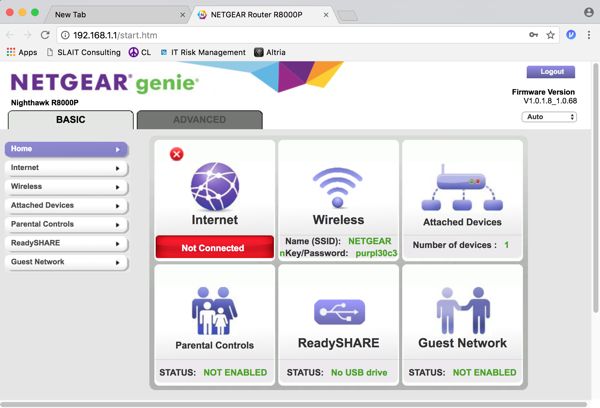This screenshot has height=408, width=600.
Task: Click the No USB drive status
Action: click(359, 372)
